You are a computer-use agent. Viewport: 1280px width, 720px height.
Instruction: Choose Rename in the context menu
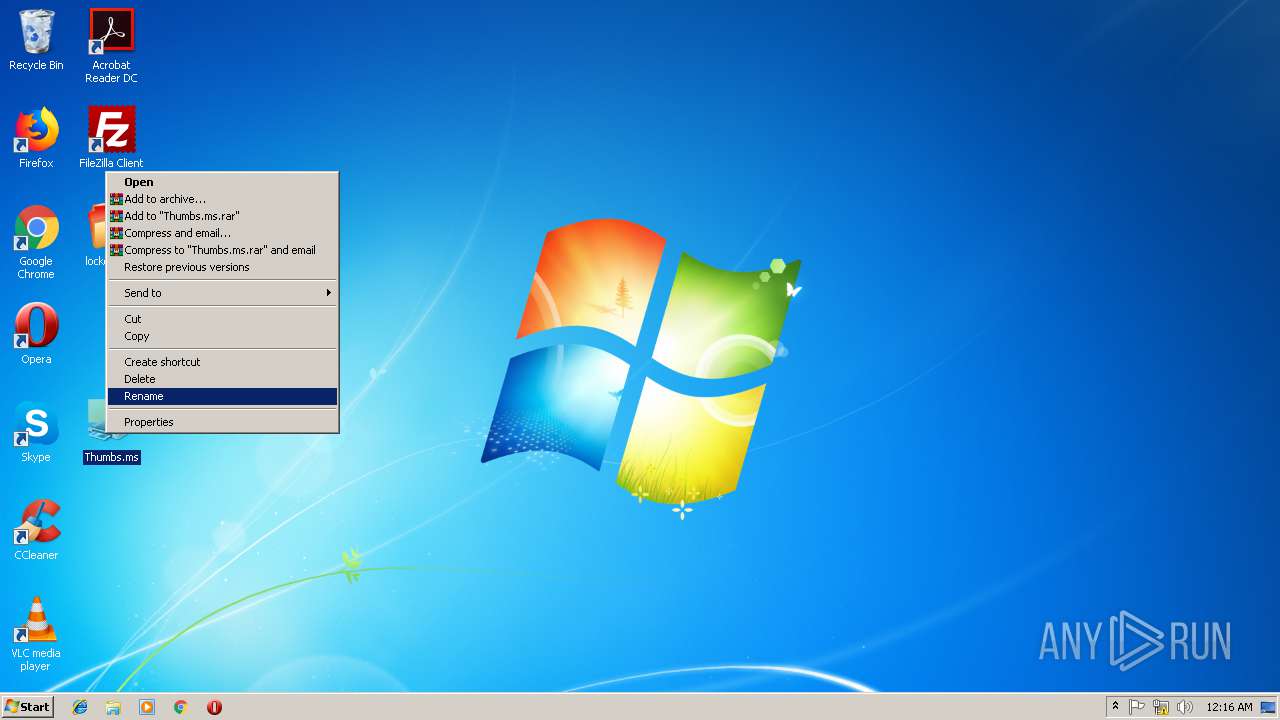222,396
